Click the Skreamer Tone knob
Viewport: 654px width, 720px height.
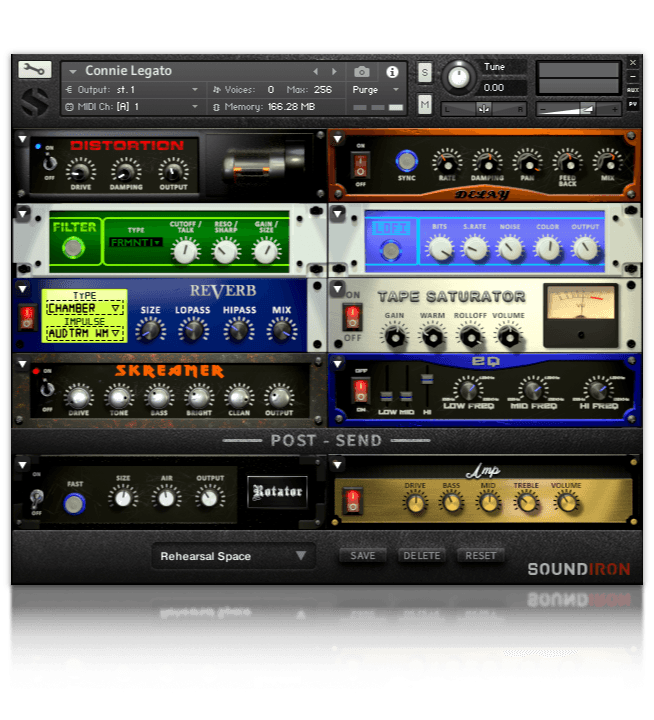pyautogui.click(x=118, y=397)
